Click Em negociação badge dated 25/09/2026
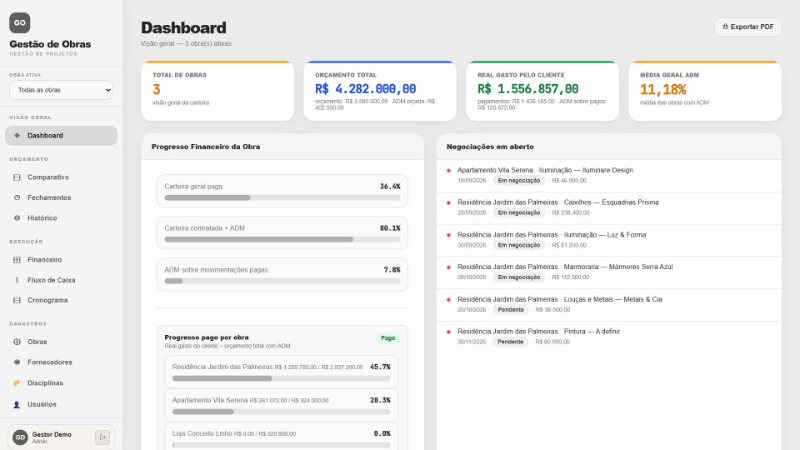The width and height of the screenshot is (800, 450). (519, 213)
